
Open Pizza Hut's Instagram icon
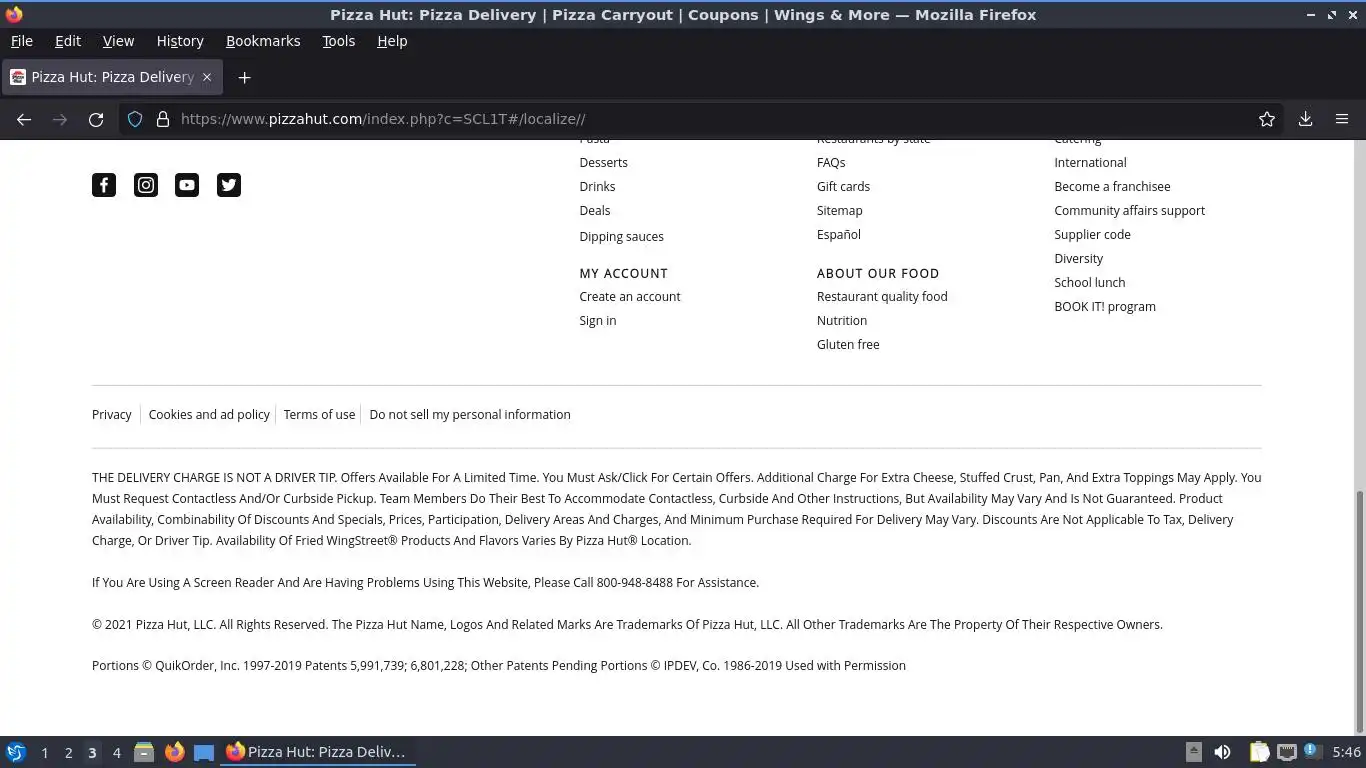(146, 185)
